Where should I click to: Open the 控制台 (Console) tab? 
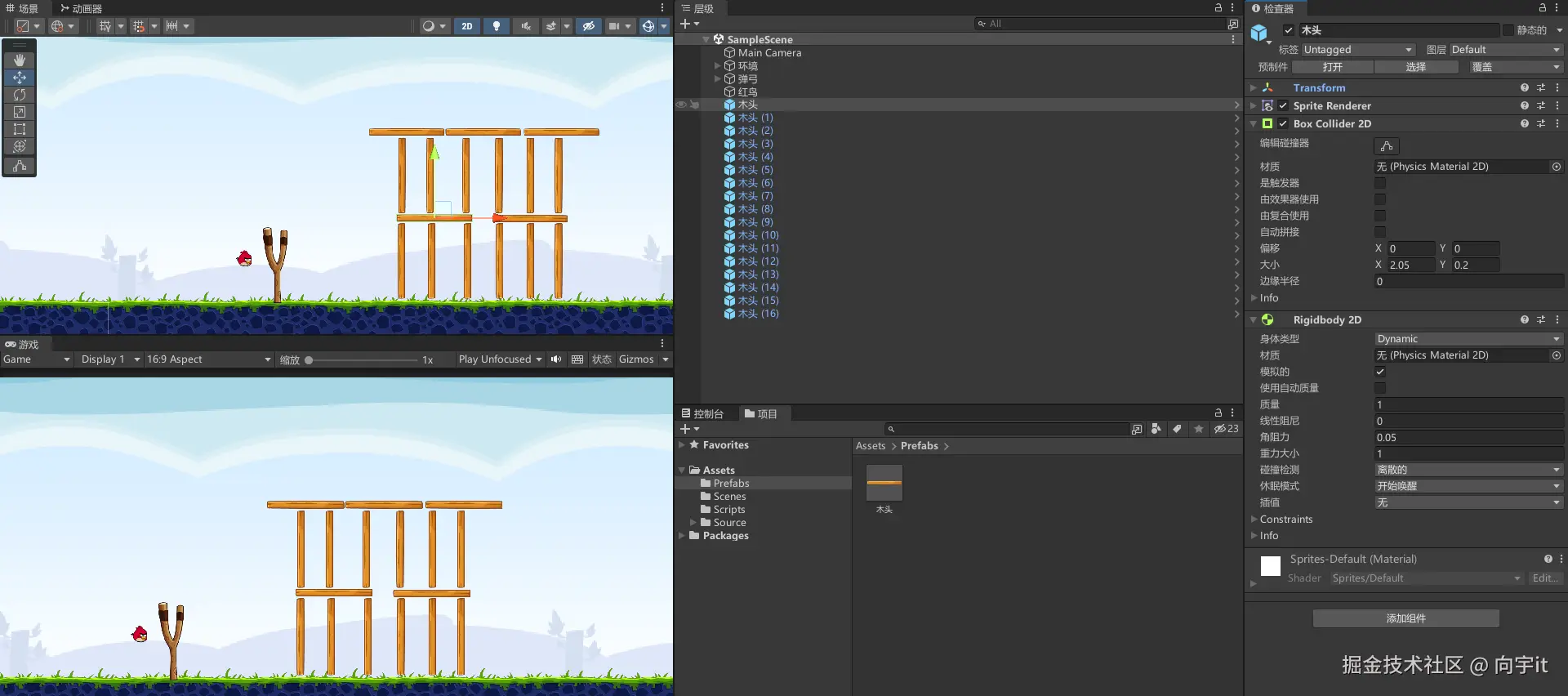tap(702, 414)
